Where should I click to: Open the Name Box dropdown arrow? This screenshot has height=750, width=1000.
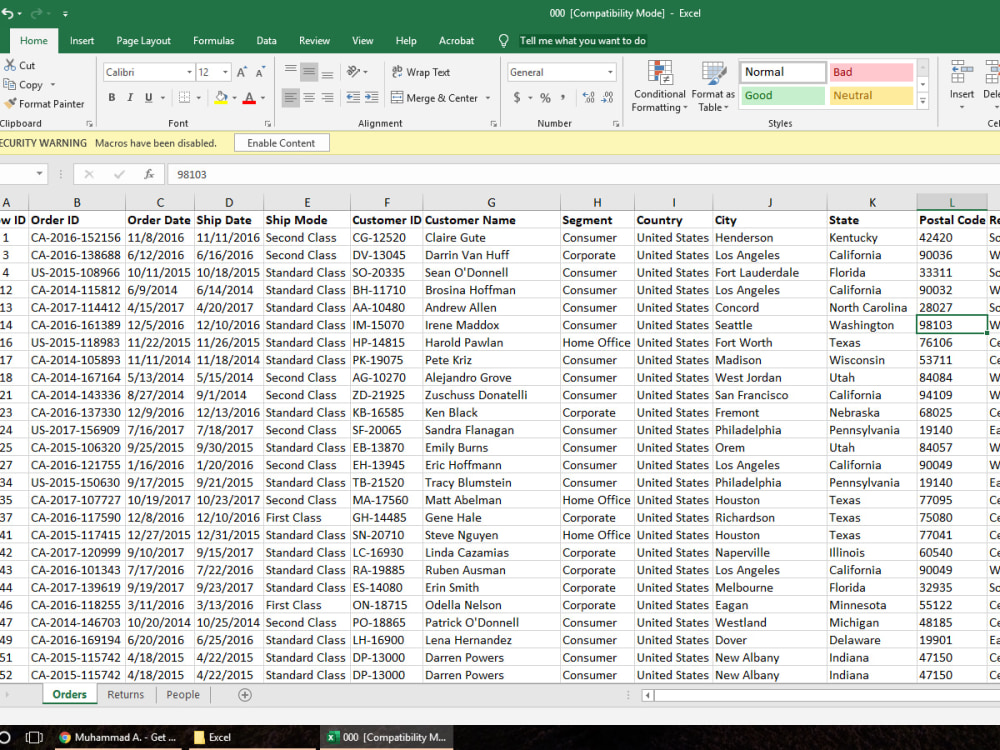coord(40,173)
